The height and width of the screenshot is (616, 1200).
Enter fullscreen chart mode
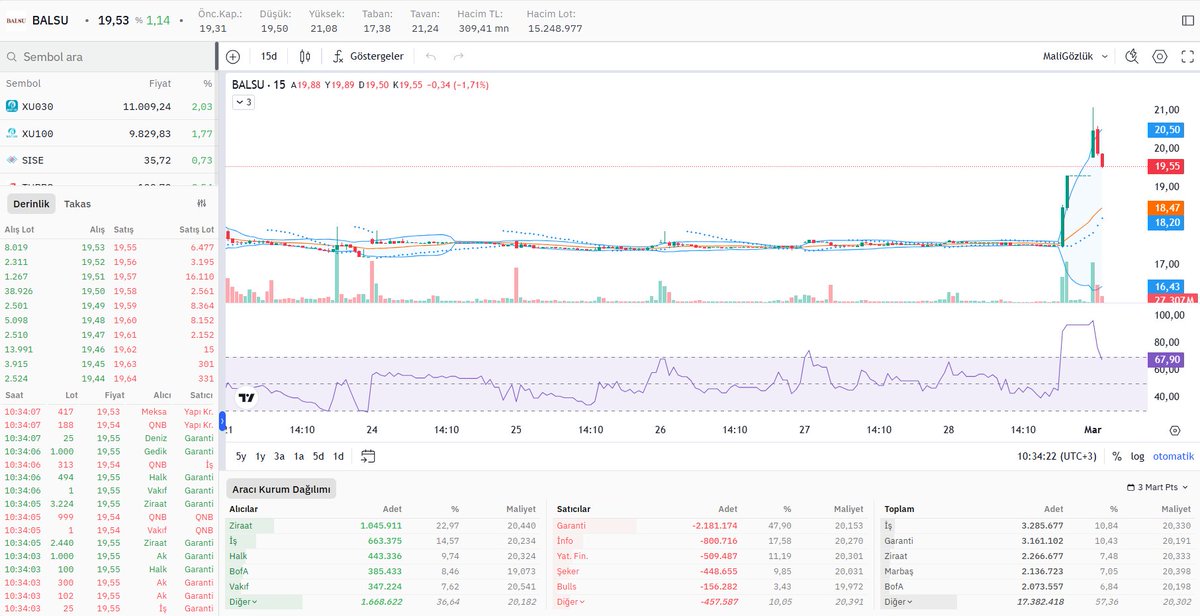(1187, 57)
